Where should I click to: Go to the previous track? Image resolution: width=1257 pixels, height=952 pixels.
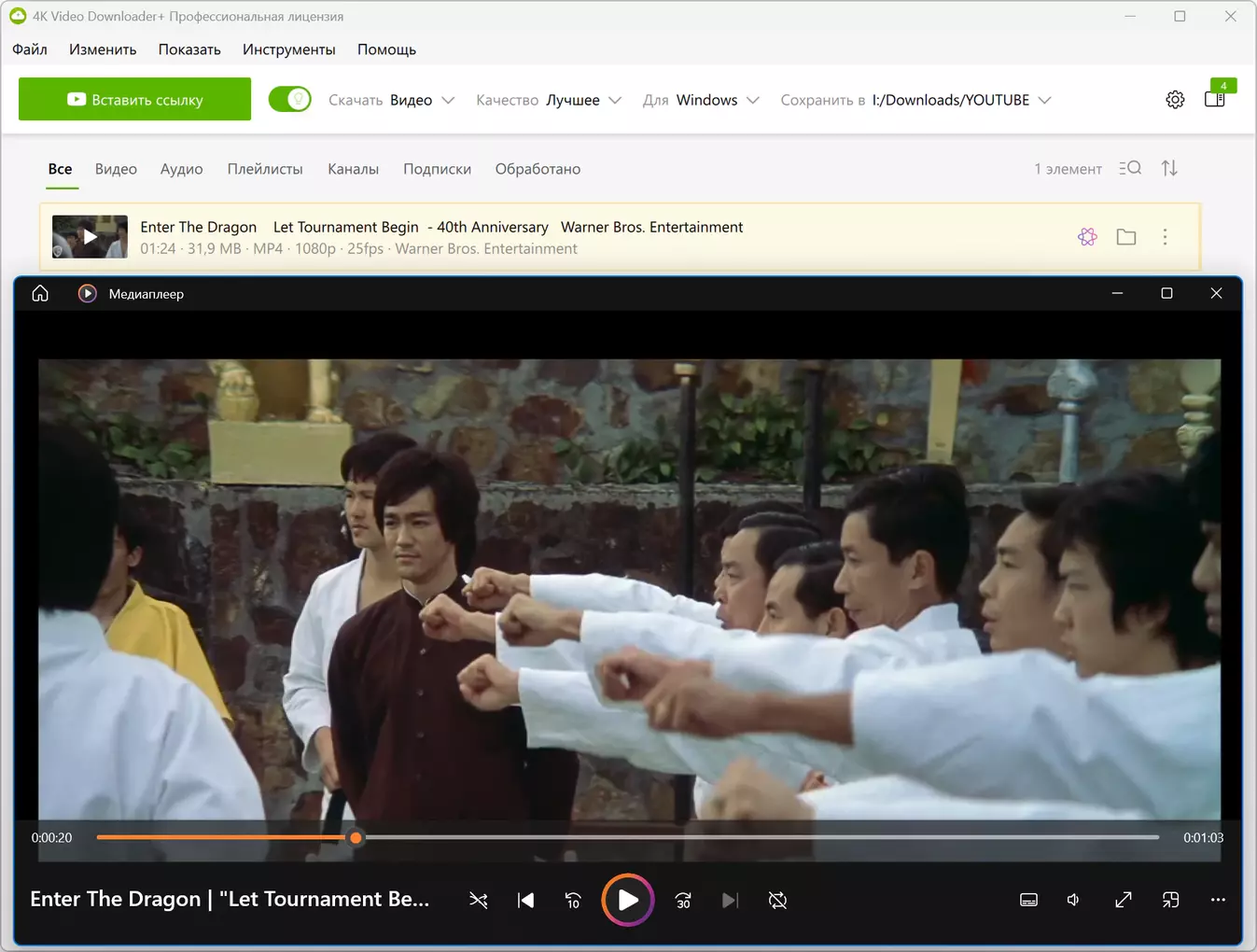click(526, 900)
